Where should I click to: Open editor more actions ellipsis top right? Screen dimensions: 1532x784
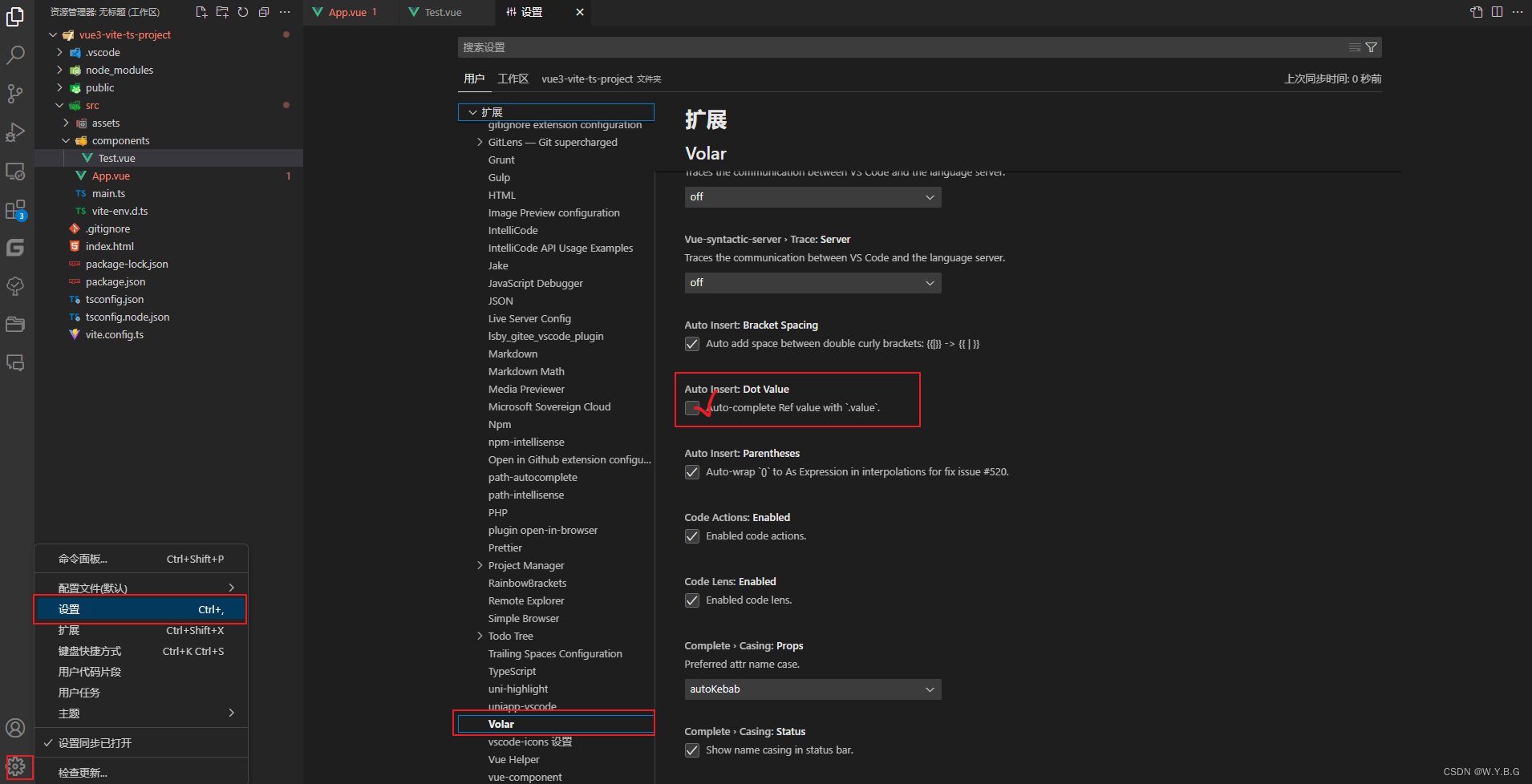tap(1518, 12)
